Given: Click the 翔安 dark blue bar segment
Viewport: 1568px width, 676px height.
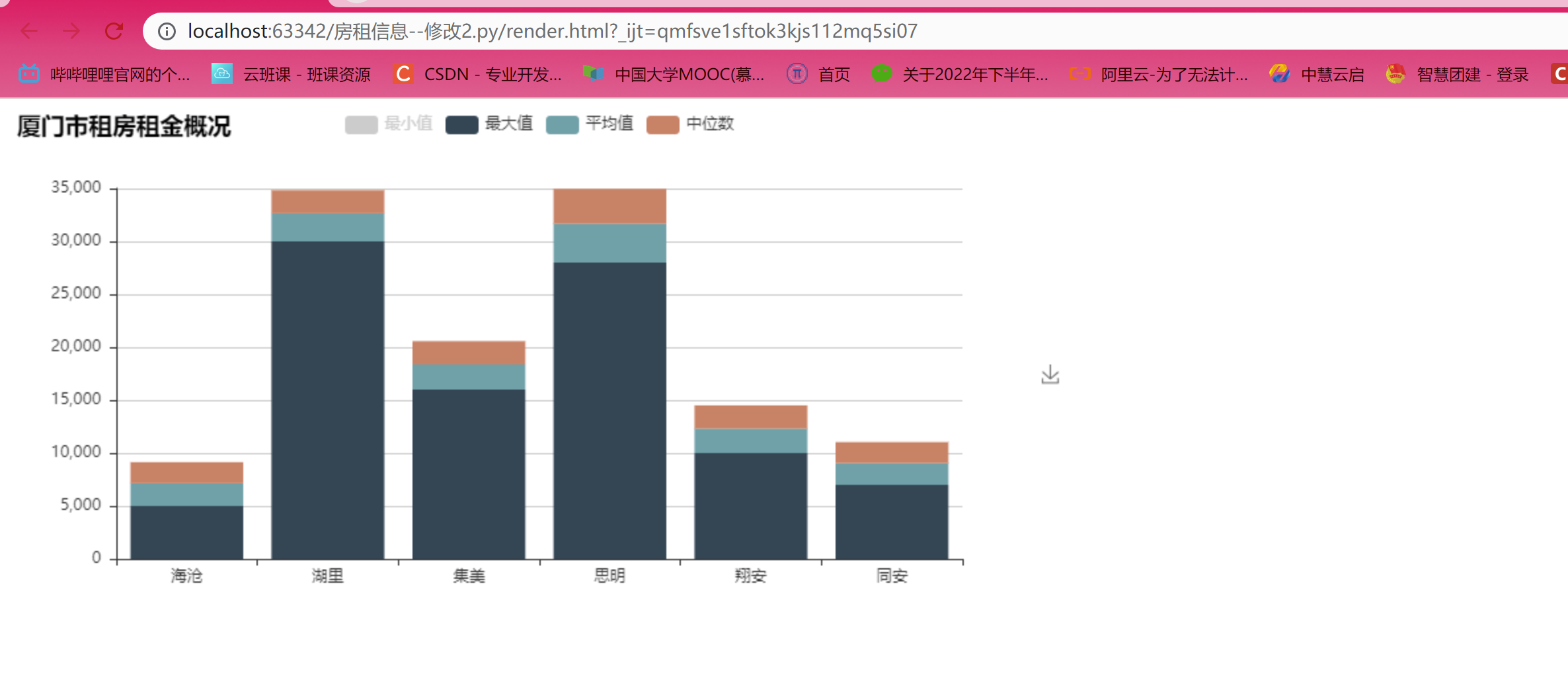Looking at the screenshot, I should click(751, 506).
